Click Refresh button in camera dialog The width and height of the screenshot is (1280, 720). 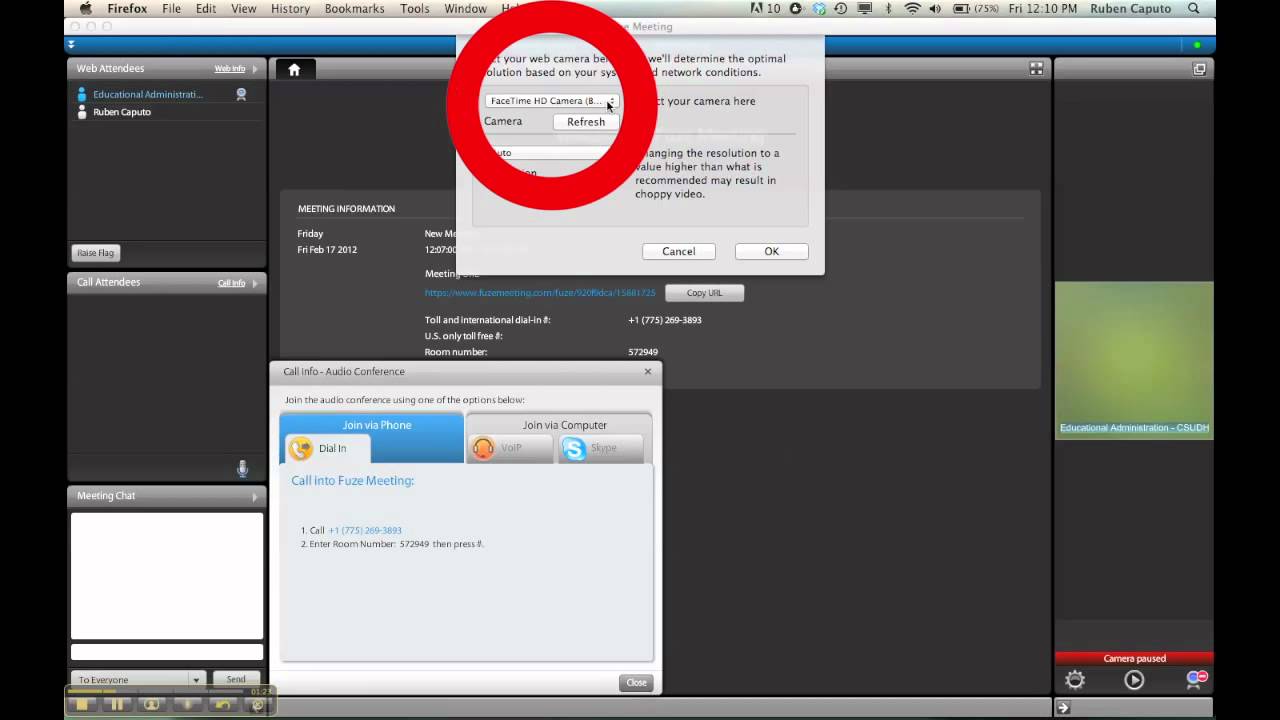pyautogui.click(x=585, y=121)
